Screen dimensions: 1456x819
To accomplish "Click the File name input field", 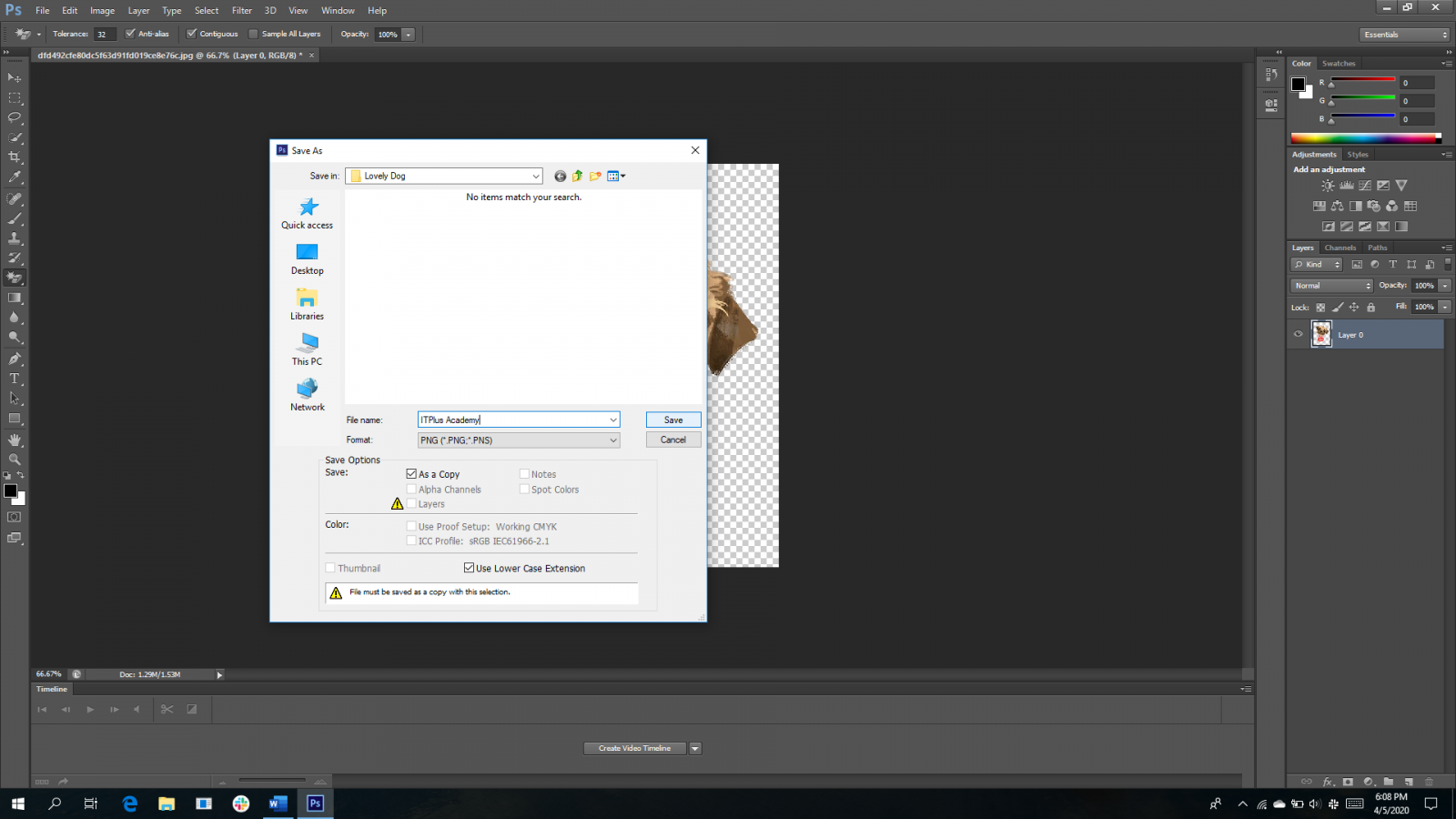I will point(512,420).
